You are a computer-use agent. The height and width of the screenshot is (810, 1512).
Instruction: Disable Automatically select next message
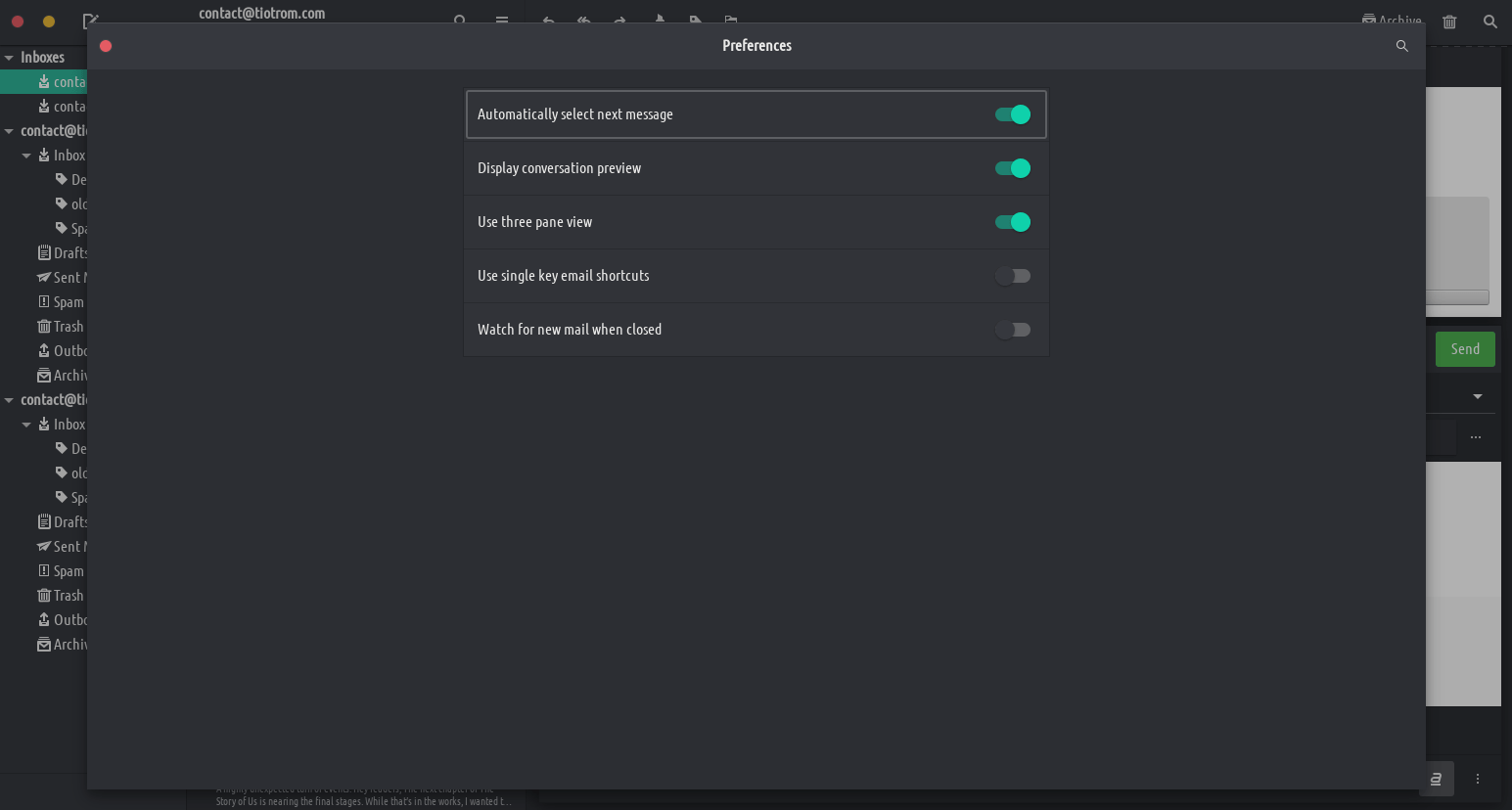1012,114
